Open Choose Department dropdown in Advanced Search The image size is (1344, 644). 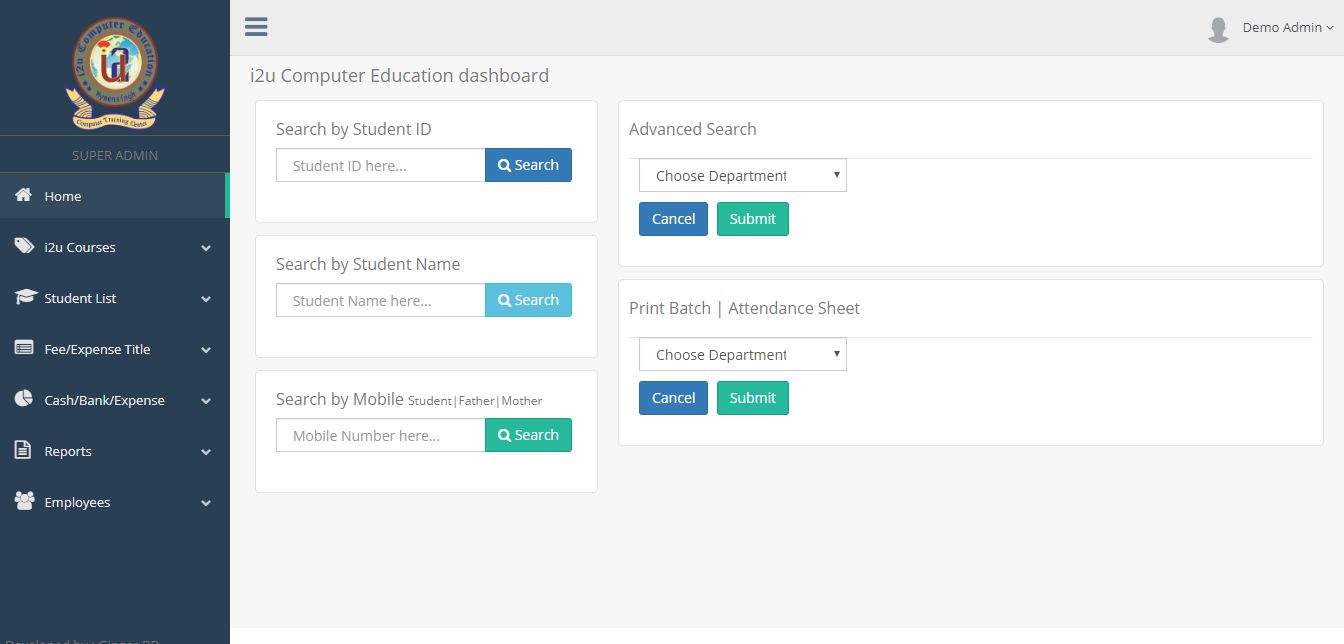(x=743, y=175)
